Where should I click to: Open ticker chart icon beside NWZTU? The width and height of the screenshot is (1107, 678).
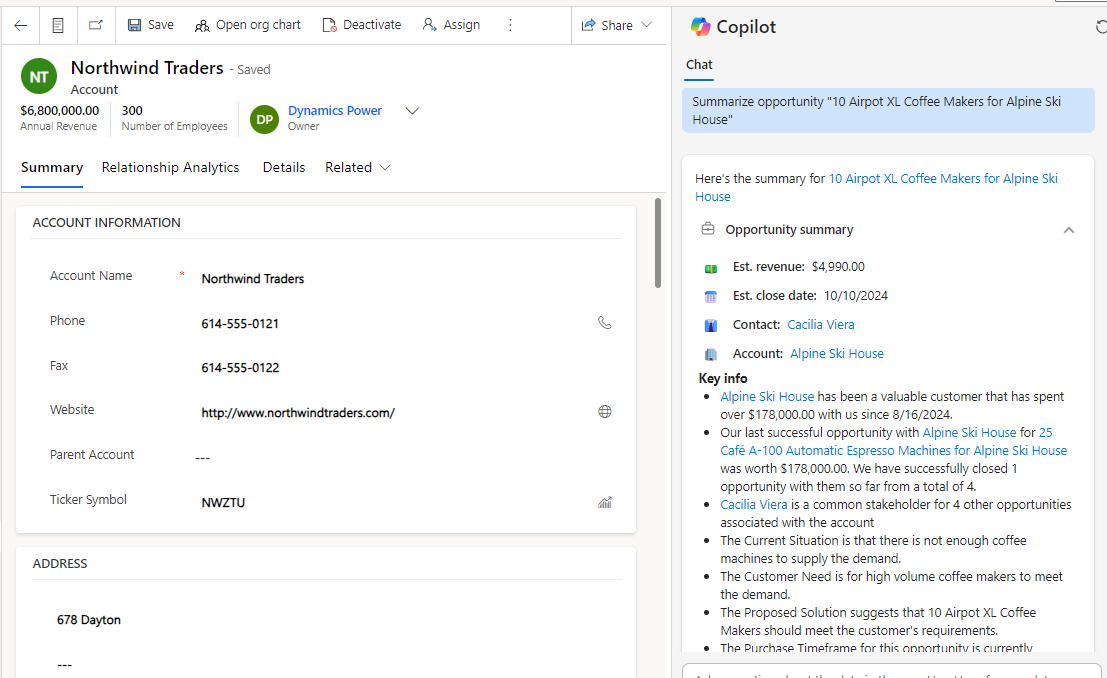tap(605, 502)
